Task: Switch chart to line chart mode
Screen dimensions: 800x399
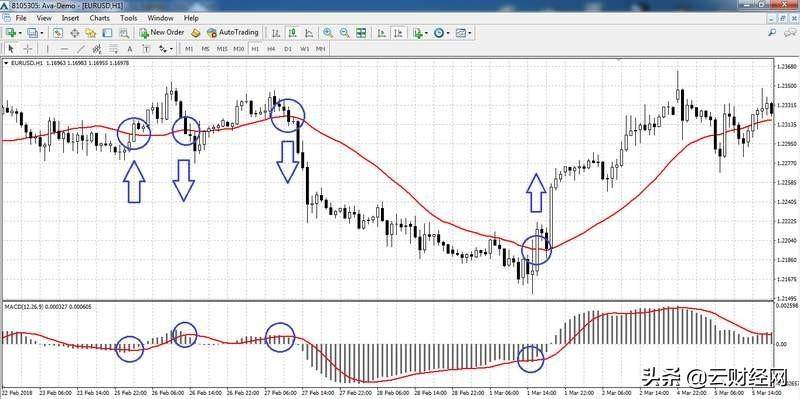Action: 309,33
